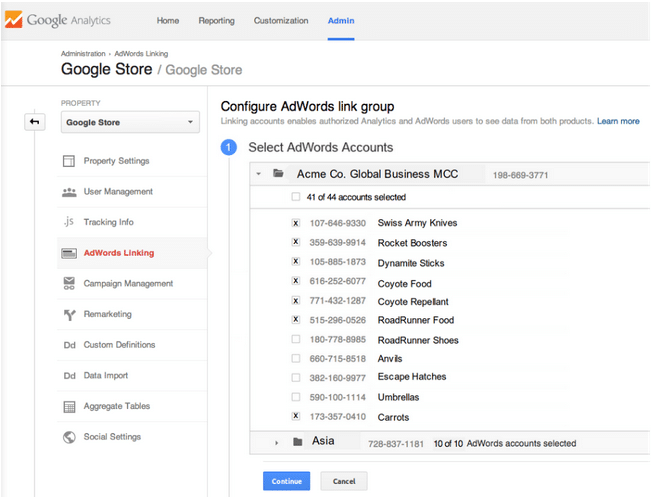The height and width of the screenshot is (498, 654).
Task: Click account ID 198-669-3771
Action: tap(520, 175)
